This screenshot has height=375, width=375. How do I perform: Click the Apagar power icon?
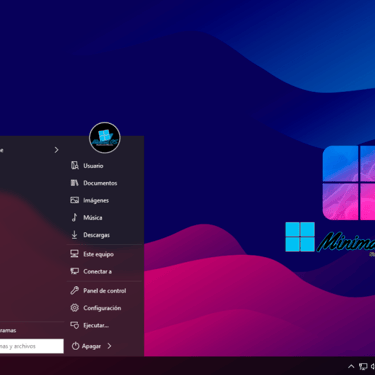pos(76,346)
